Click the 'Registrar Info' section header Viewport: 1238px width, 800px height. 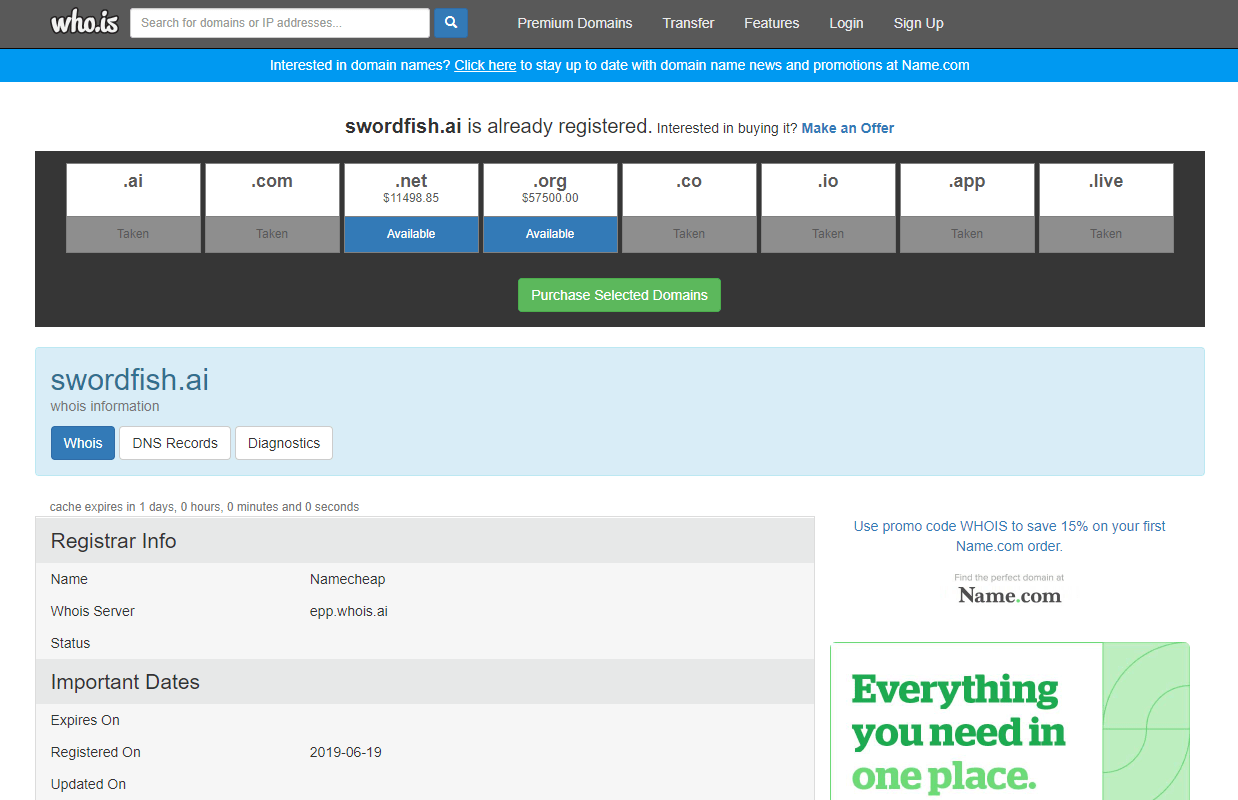tap(425, 541)
